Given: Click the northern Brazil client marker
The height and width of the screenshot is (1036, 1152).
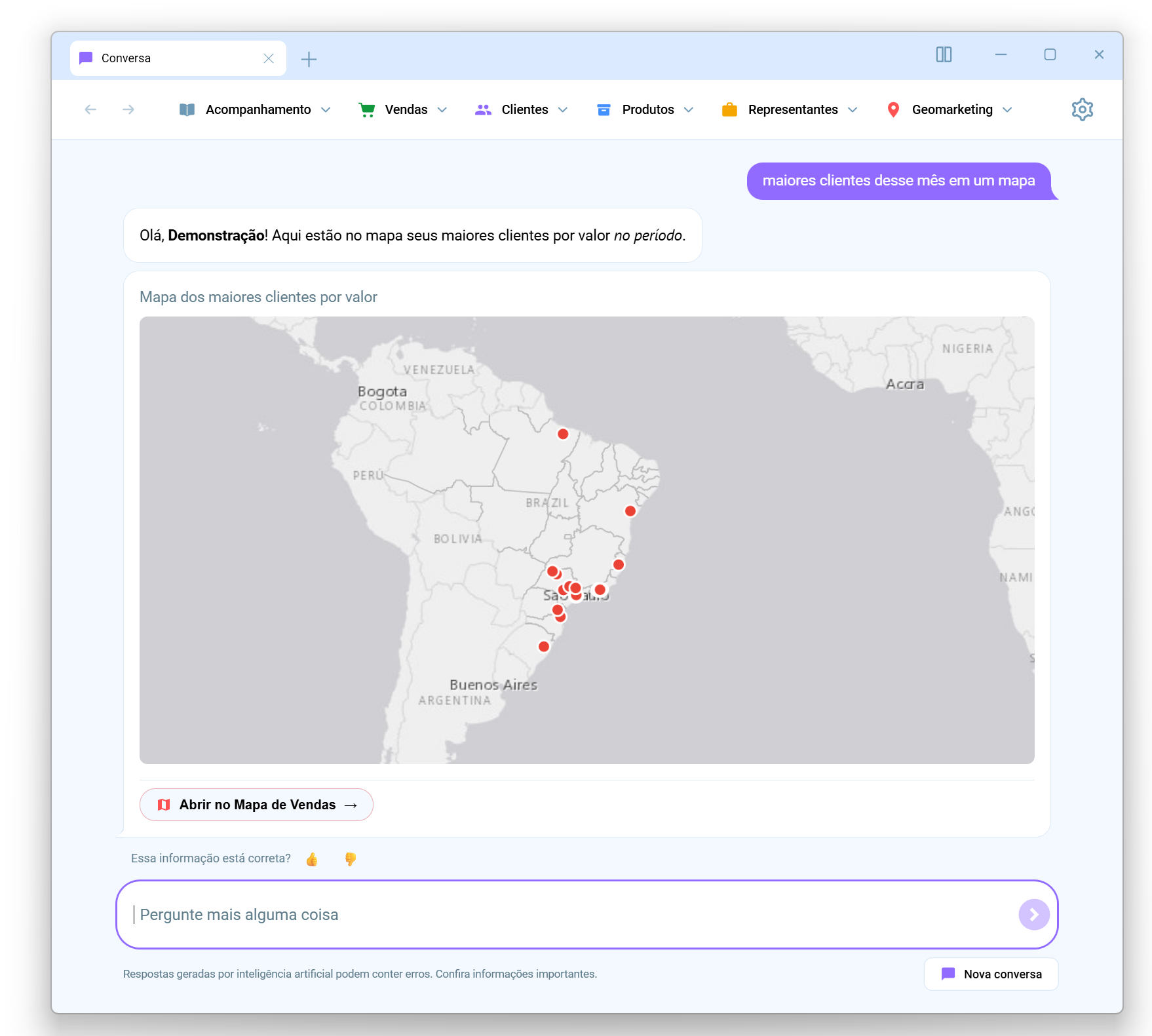Looking at the screenshot, I should coord(563,434).
